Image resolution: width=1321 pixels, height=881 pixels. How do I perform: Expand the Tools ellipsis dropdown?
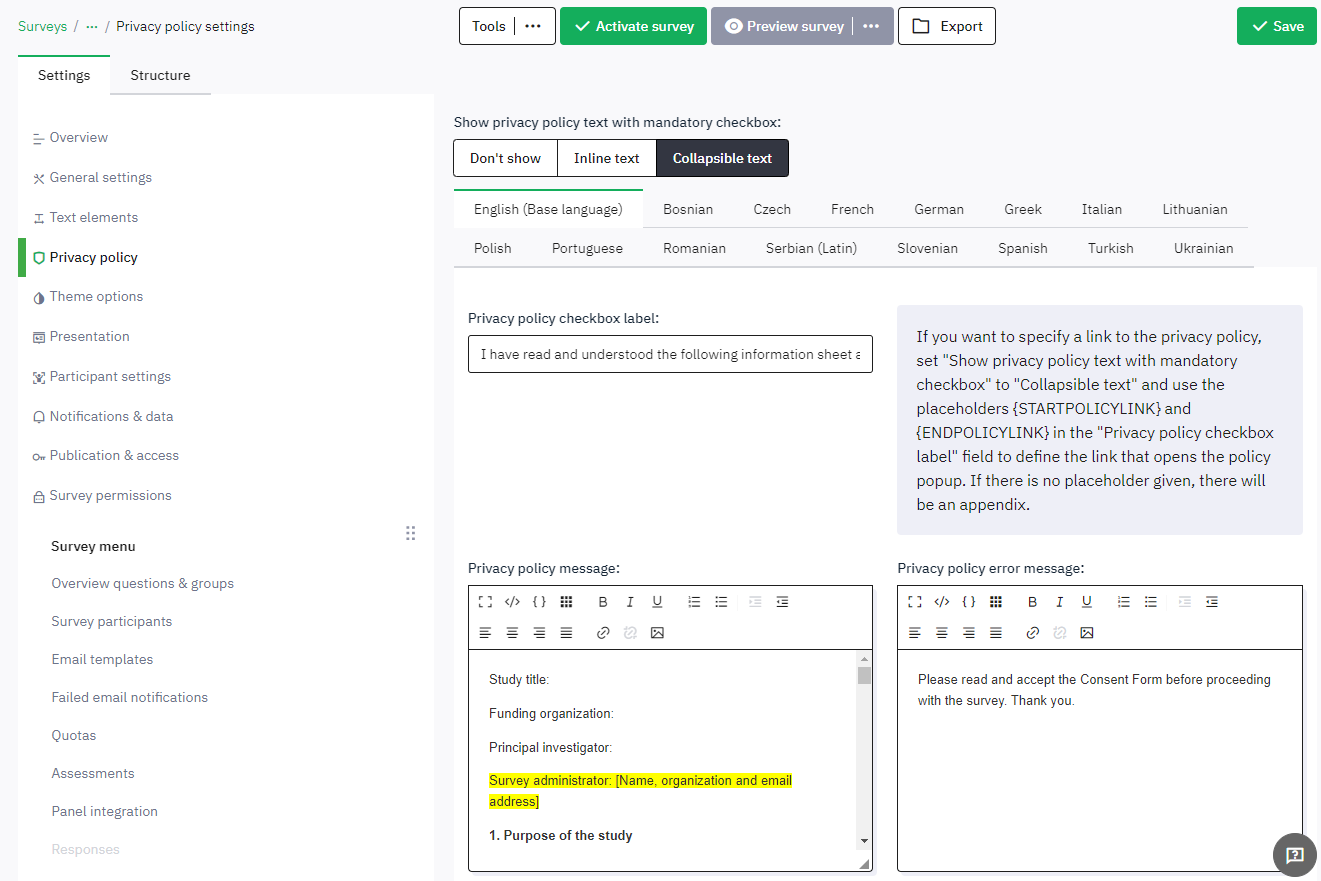click(533, 26)
